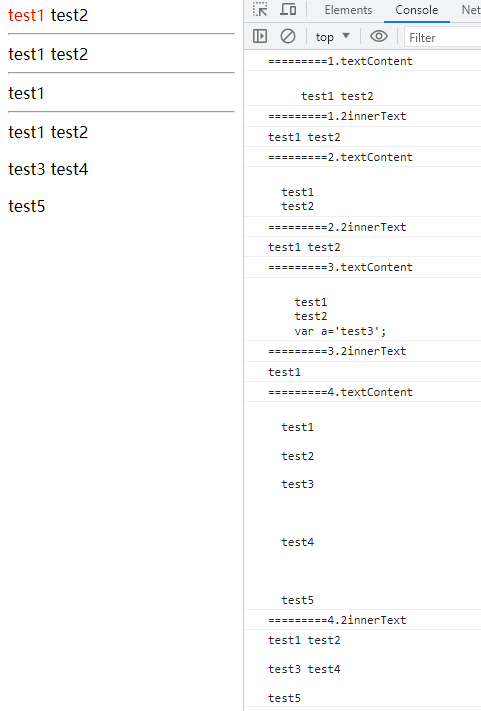Click the red test1 text on page
The height and width of the screenshot is (711, 481).
click(x=26, y=15)
